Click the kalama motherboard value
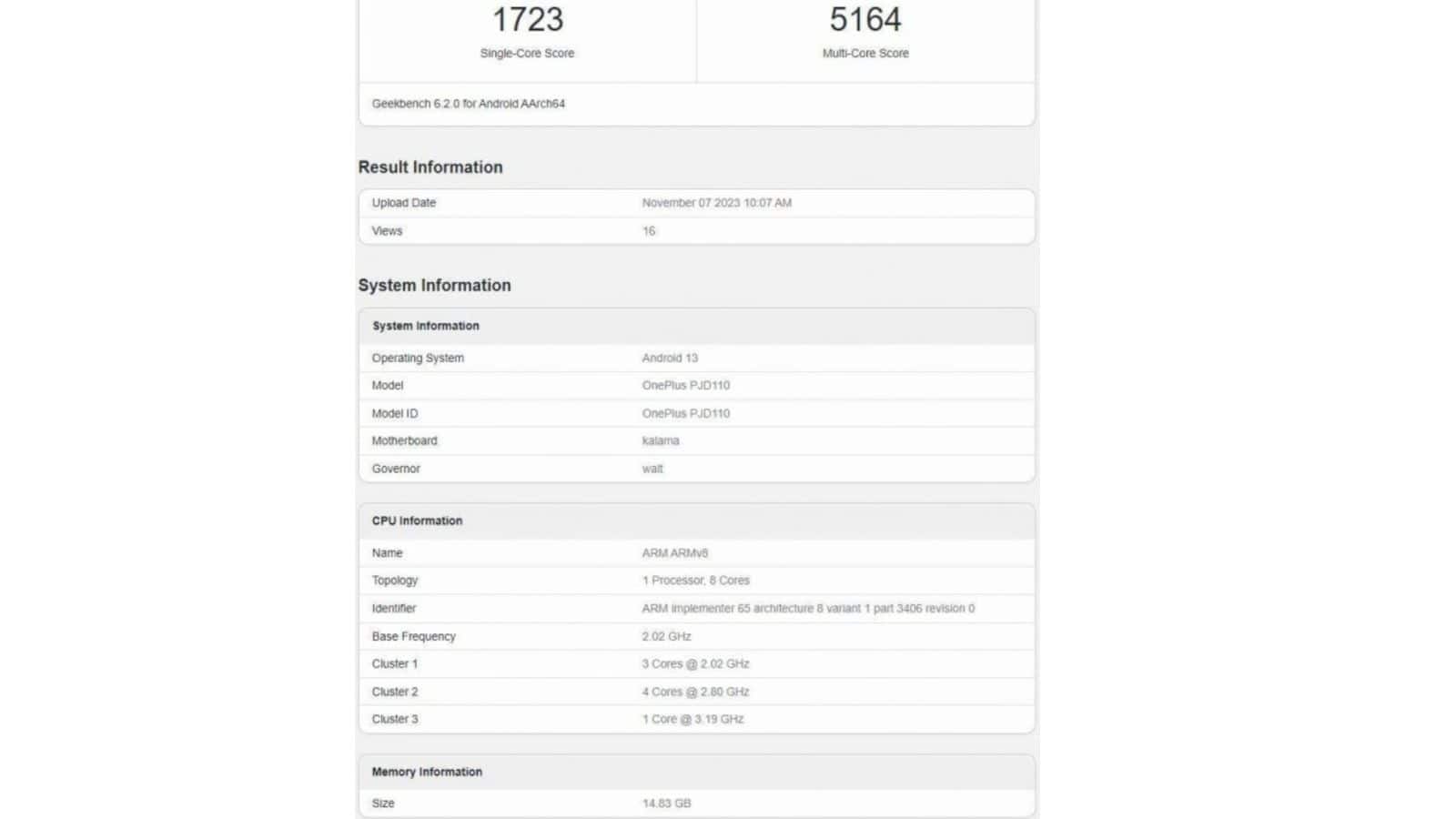The image size is (1456, 819). coord(661,440)
